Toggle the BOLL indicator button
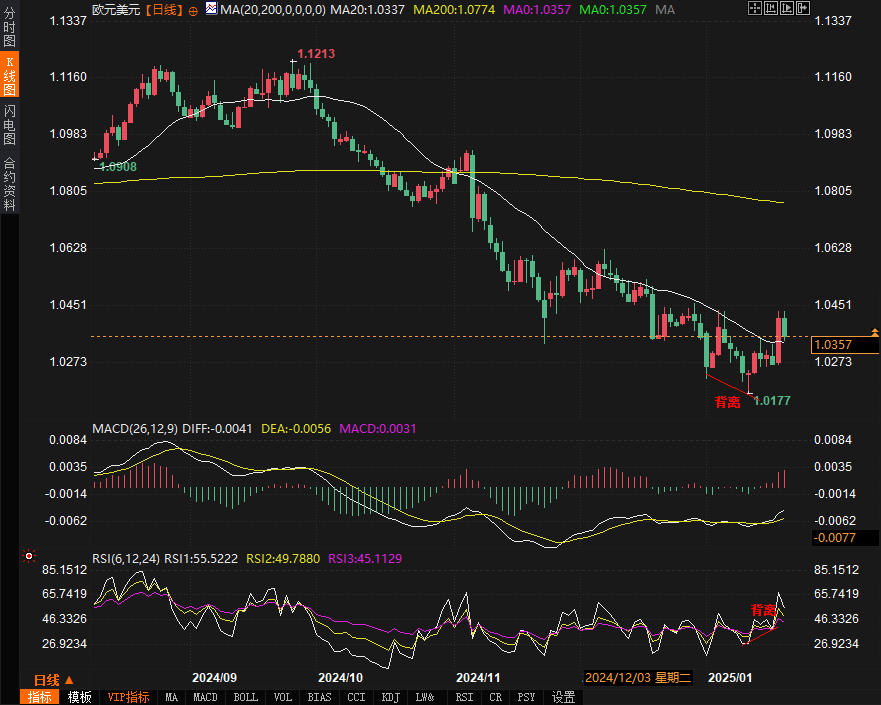The height and width of the screenshot is (705, 881). (x=245, y=697)
